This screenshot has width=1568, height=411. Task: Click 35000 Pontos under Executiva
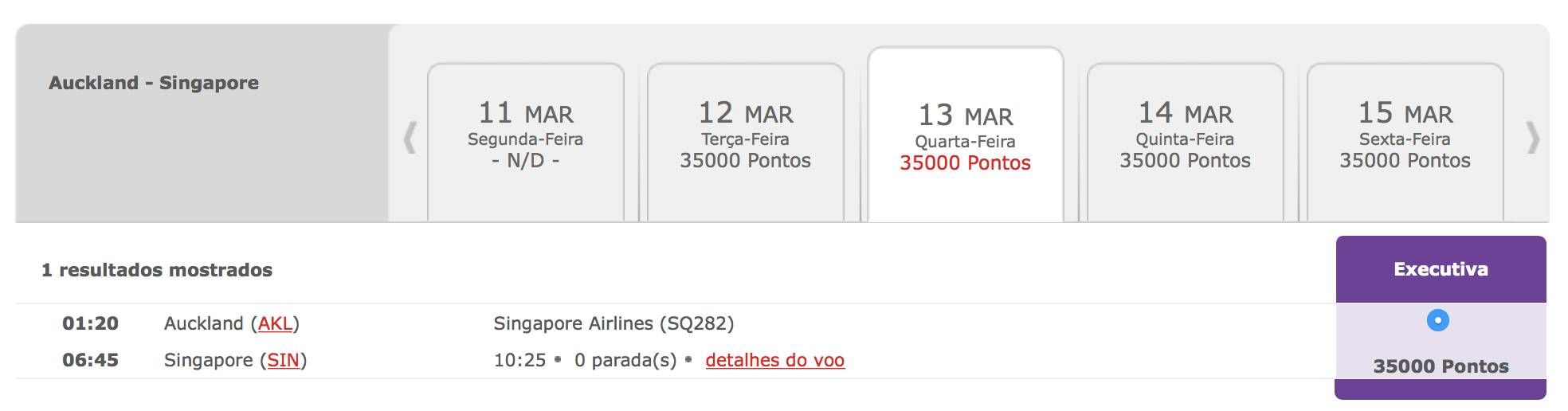(x=1441, y=366)
